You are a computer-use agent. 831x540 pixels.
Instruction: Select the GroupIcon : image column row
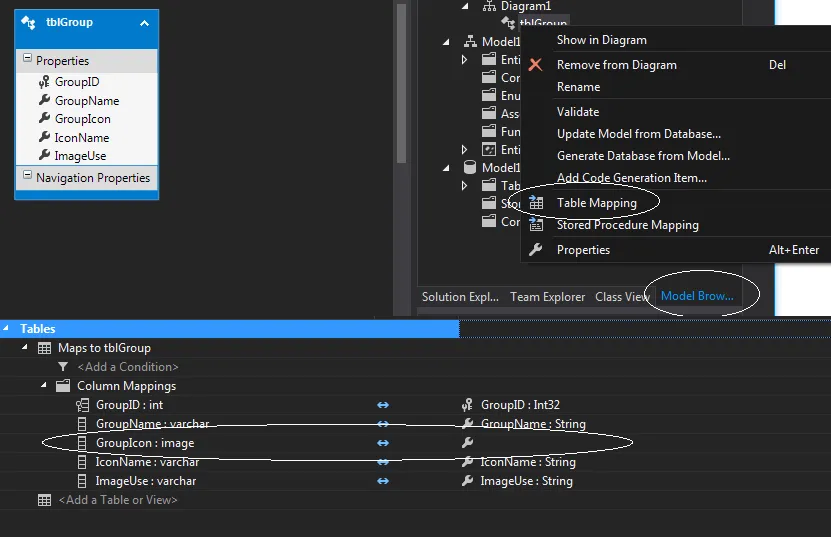(145, 443)
